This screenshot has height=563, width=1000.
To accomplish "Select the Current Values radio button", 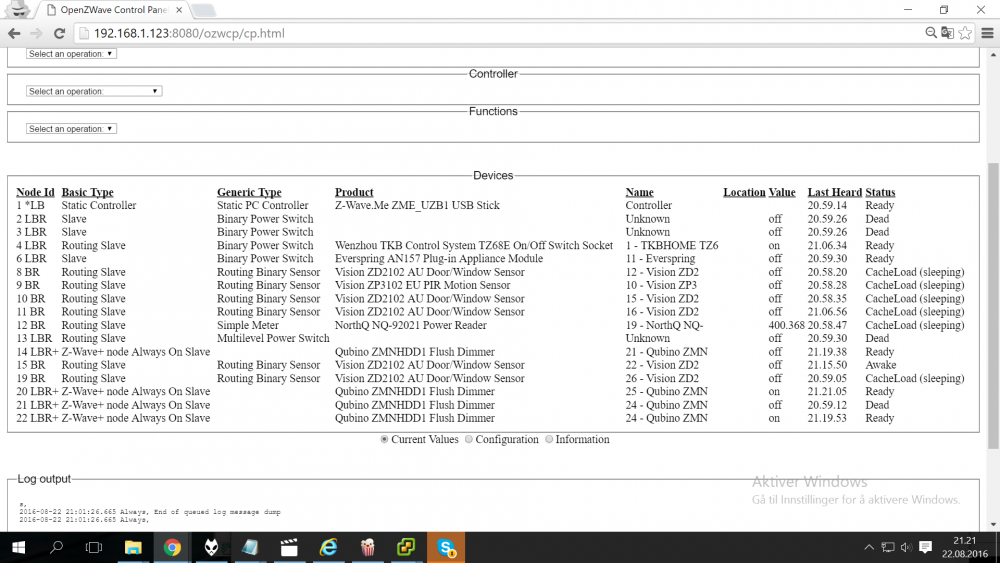I will click(x=385, y=439).
